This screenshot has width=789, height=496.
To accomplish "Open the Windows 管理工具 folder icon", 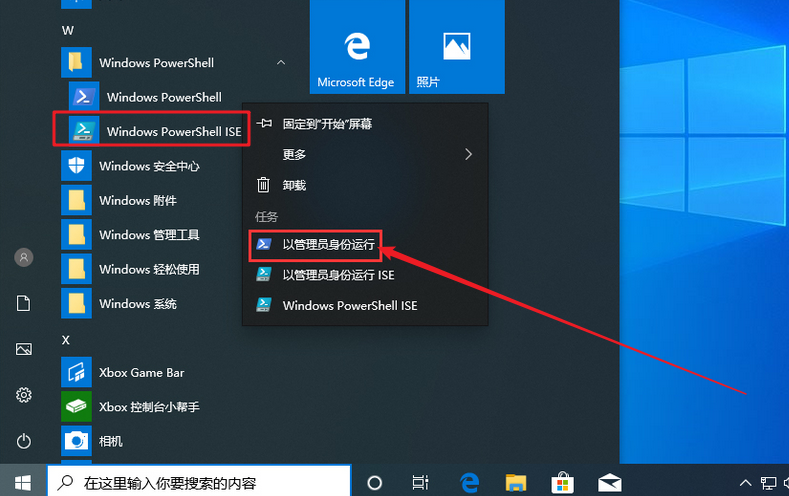I will click(76, 234).
